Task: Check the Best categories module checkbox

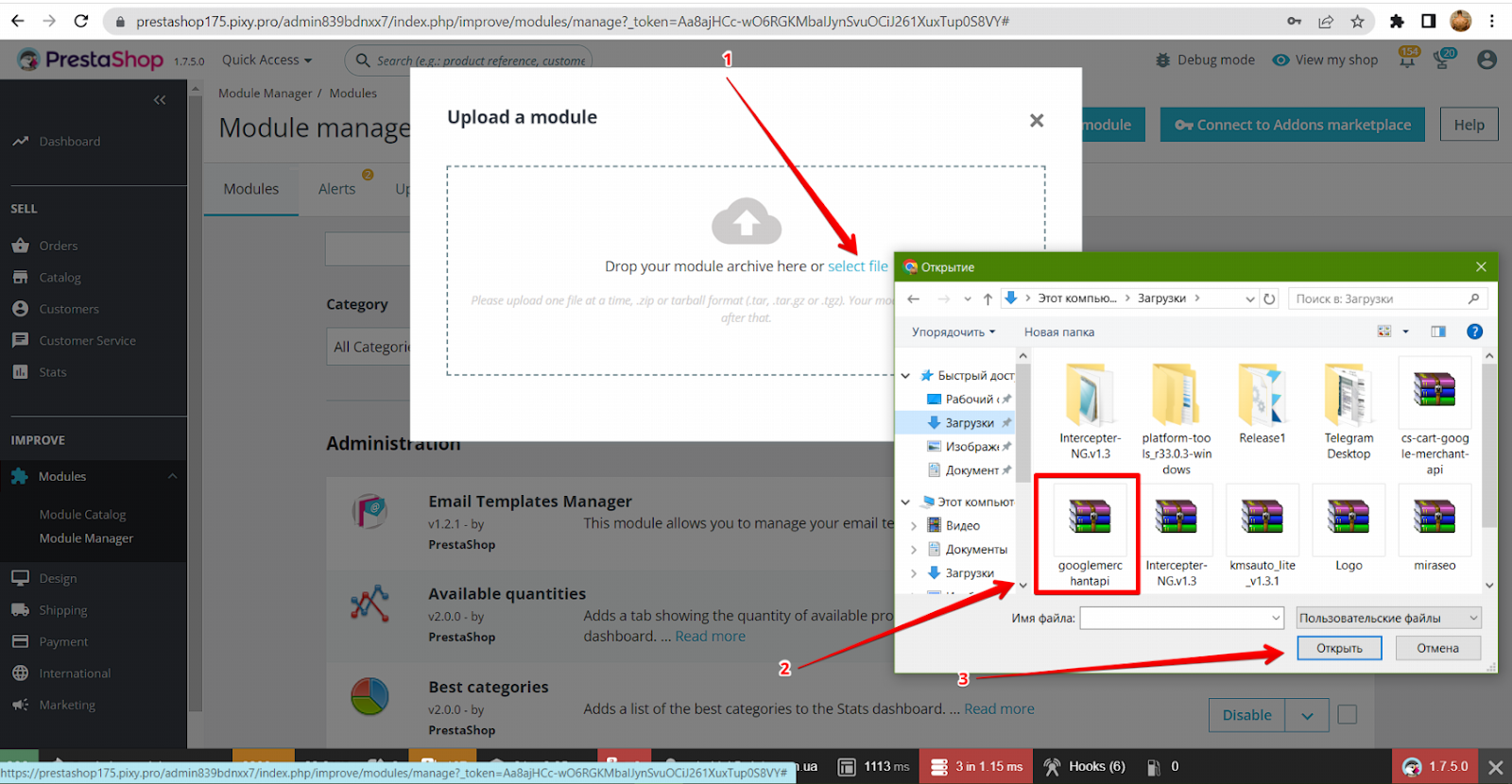Action: (1348, 714)
